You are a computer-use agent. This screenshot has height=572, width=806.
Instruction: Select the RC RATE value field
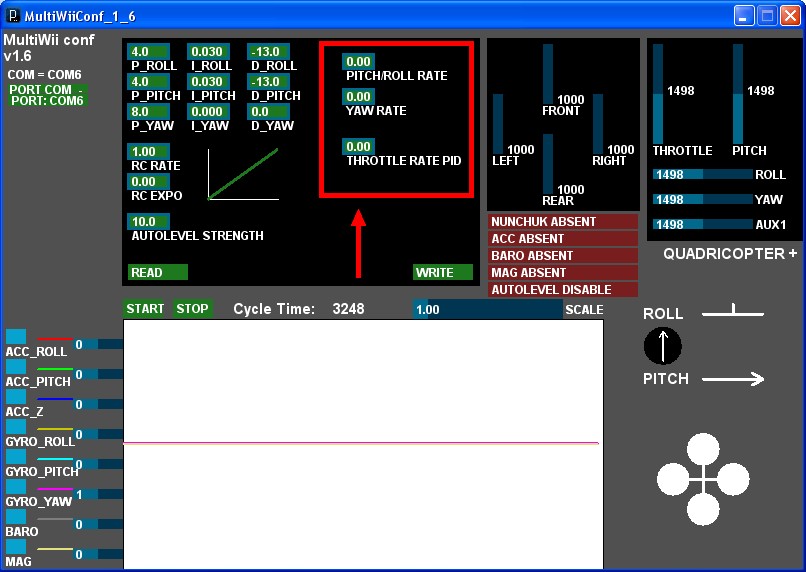coord(149,152)
